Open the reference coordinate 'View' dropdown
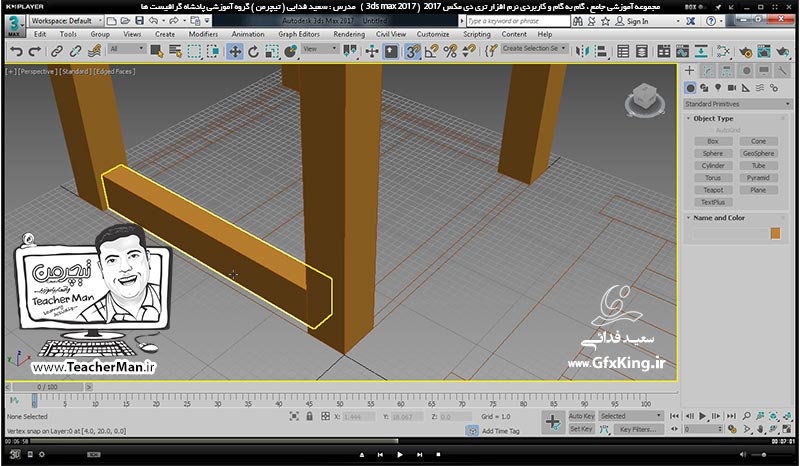Screen dimensions: 800x466 [x=320, y=49]
